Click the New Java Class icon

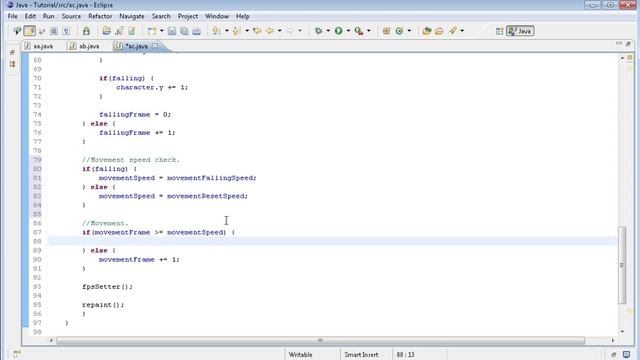point(399,31)
